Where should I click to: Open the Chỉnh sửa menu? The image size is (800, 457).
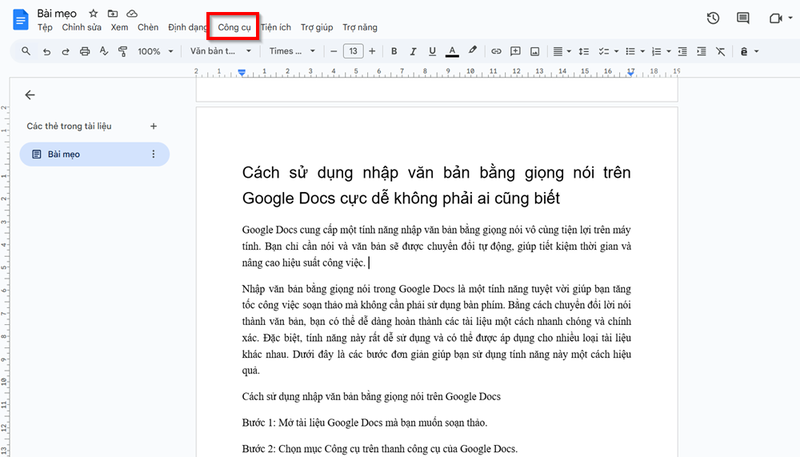(82, 27)
